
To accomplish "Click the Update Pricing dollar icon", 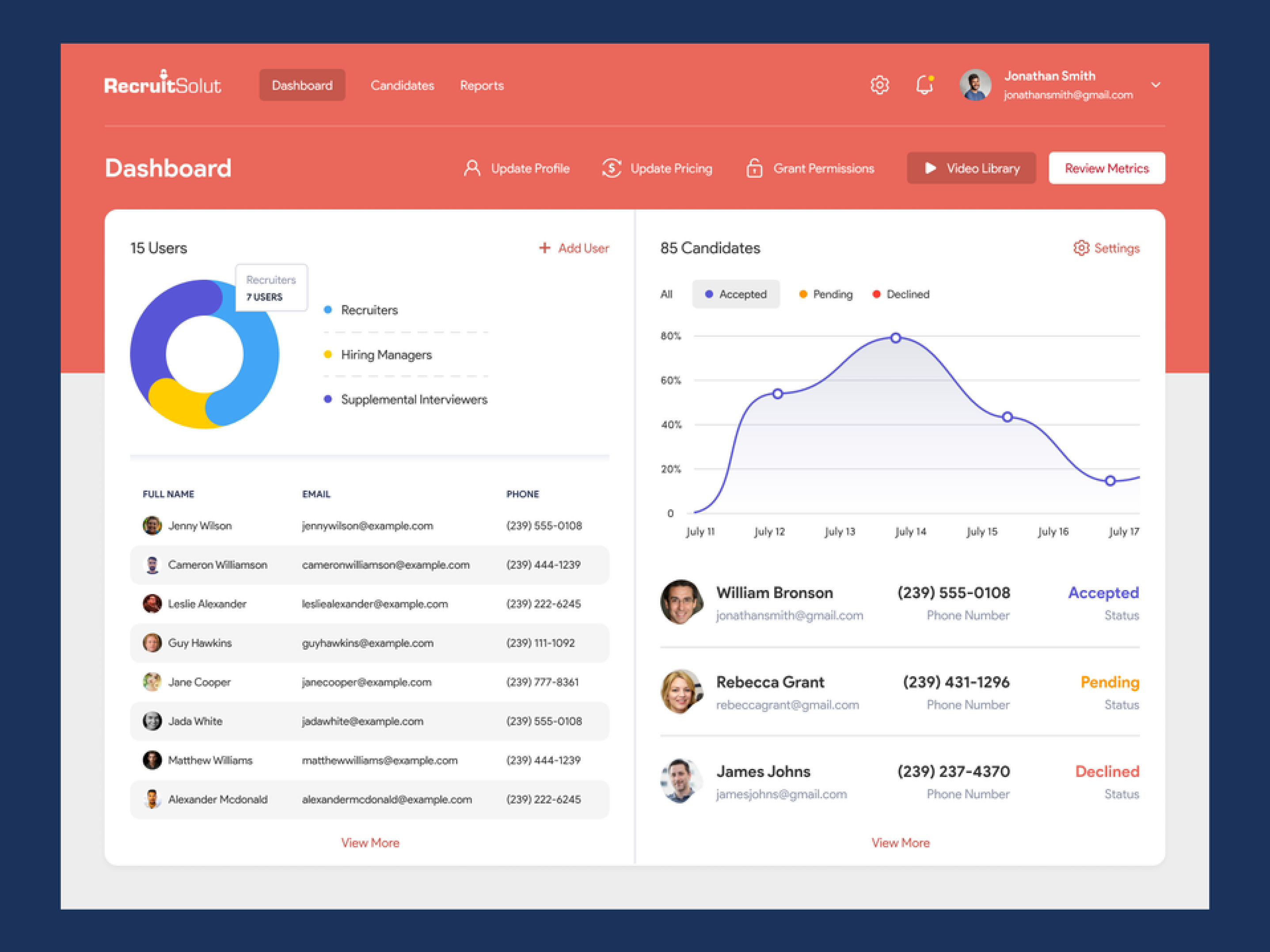I will click(612, 168).
